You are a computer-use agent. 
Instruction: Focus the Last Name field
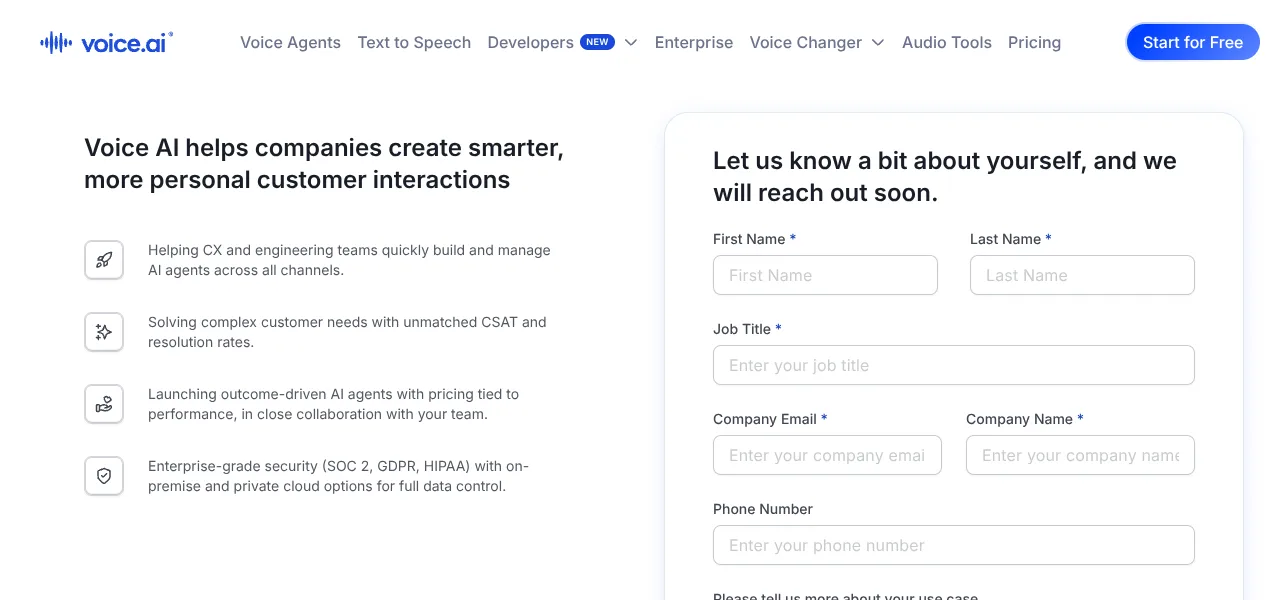click(x=1082, y=275)
